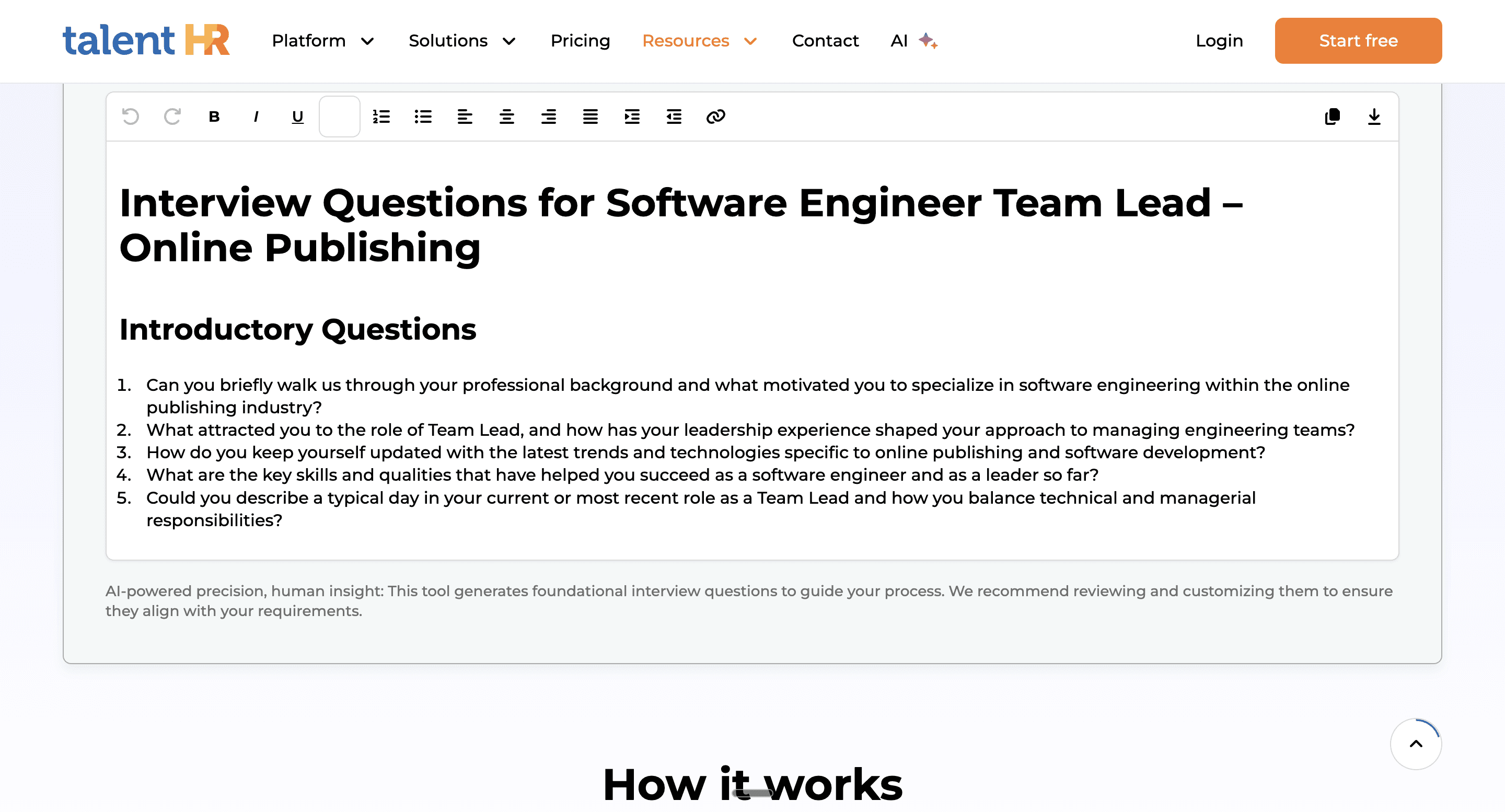The image size is (1505, 812).
Task: Download the generated interview questions
Action: point(1374,116)
